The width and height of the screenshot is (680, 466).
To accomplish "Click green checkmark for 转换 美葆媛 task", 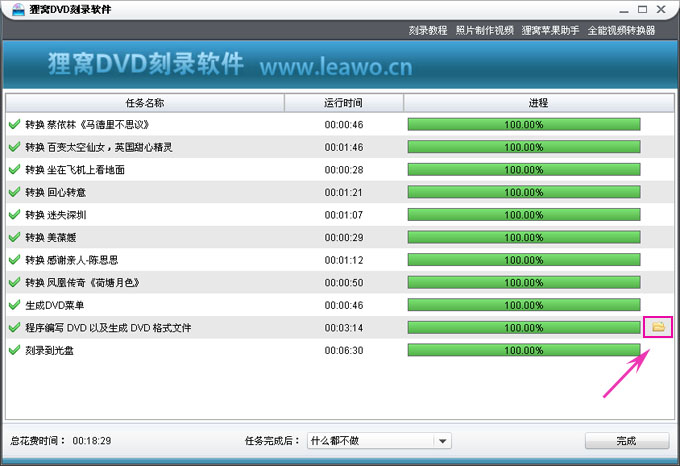I will [14, 237].
